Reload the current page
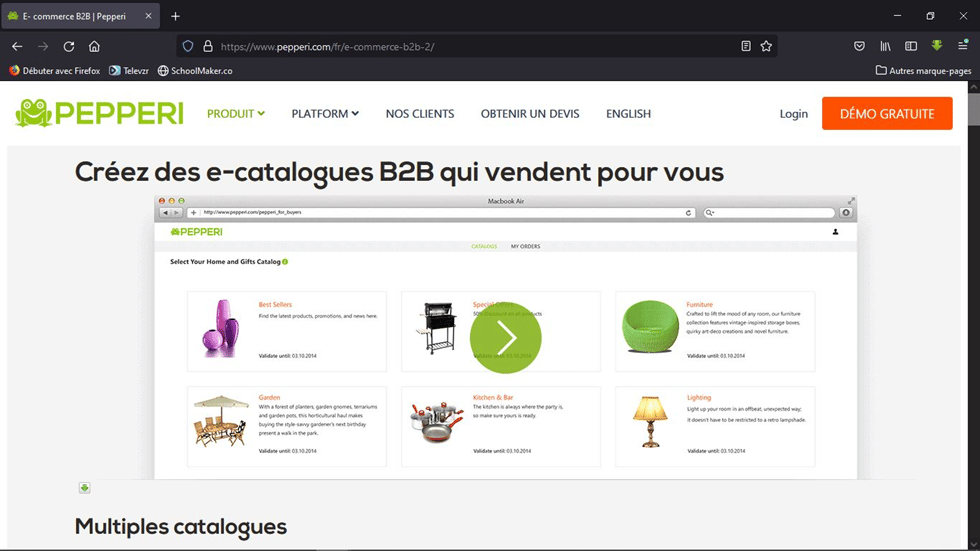This screenshot has width=980, height=551. (x=69, y=46)
